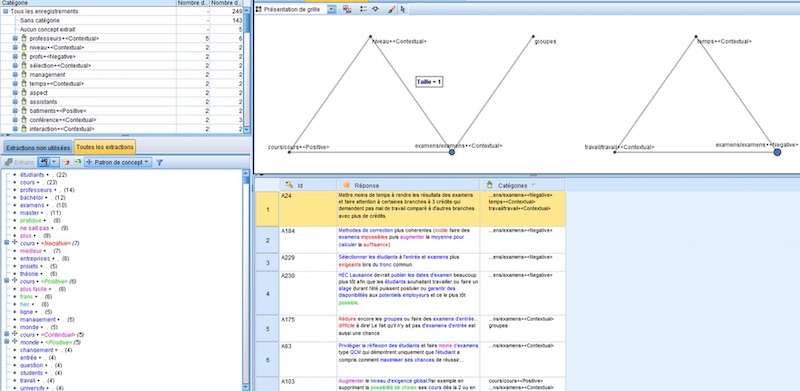Click the small icon next to Catégories header
This screenshot has height=391, width=800.
[534, 186]
